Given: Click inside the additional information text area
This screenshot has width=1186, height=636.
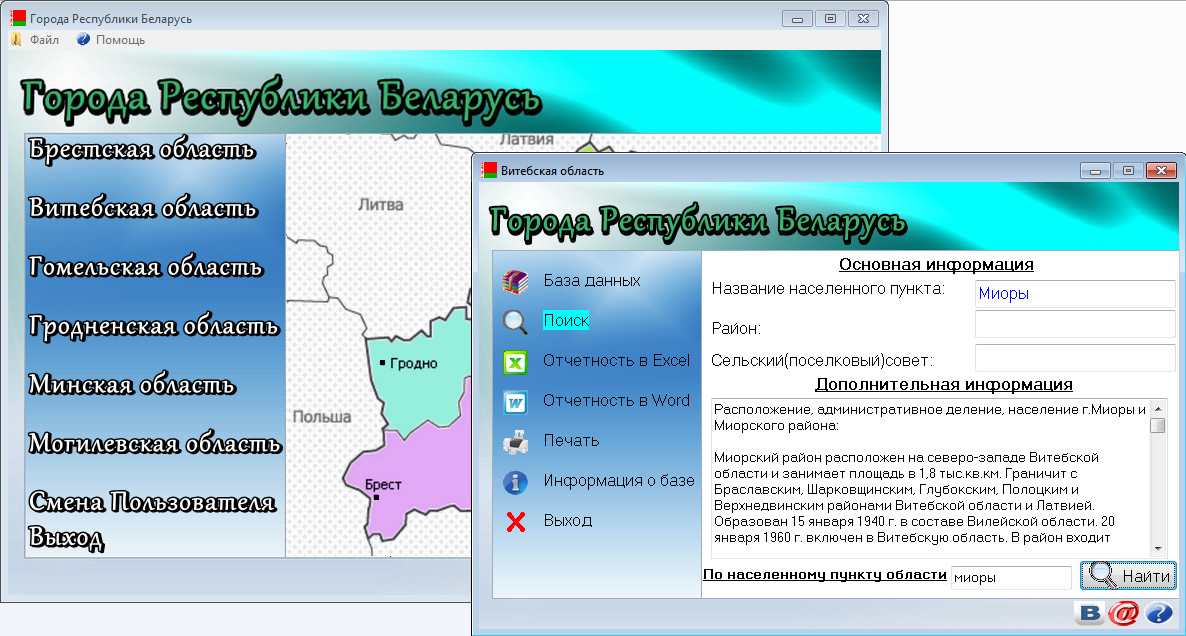Looking at the screenshot, I should tap(930, 479).
